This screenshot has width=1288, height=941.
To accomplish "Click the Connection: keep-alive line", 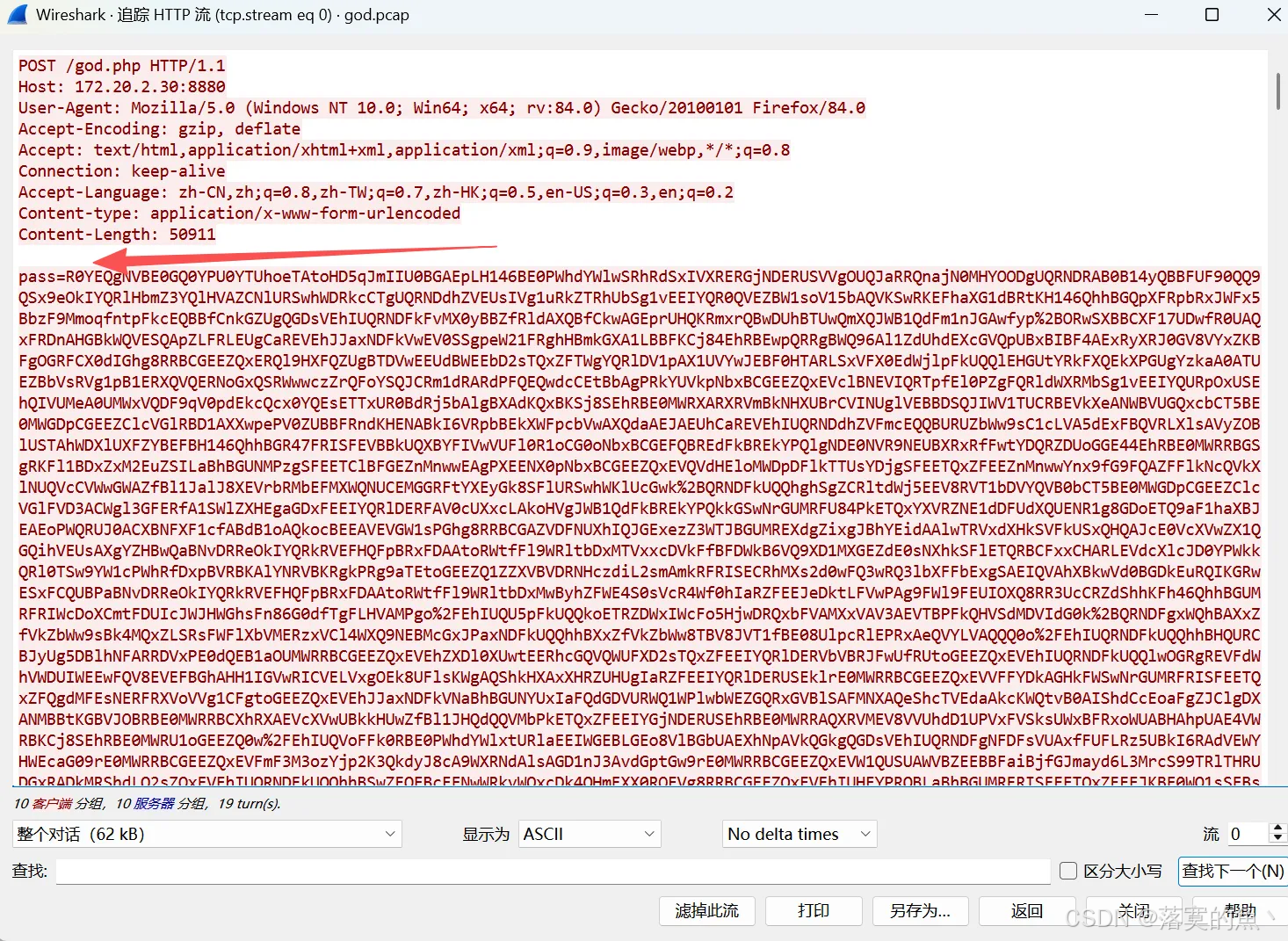I will (122, 171).
